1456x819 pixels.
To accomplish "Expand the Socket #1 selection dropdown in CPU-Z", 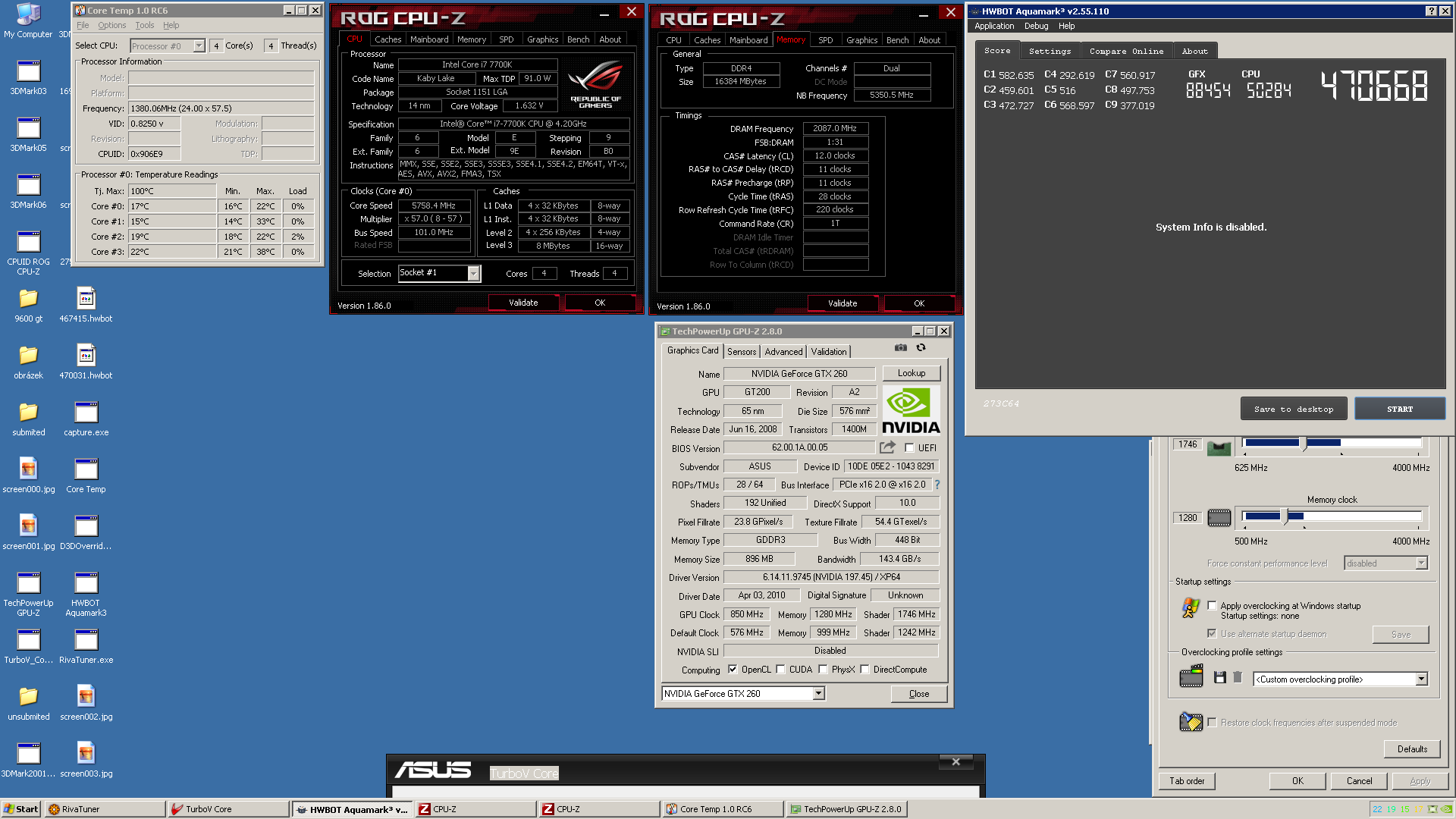I will [473, 274].
